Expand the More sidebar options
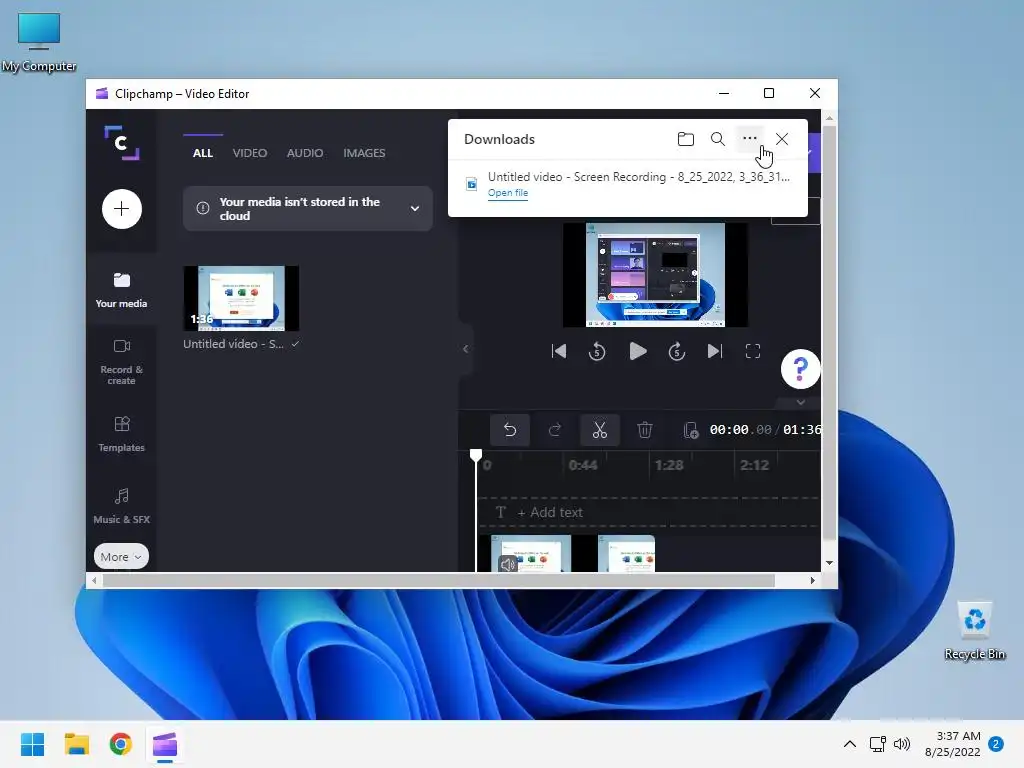Viewport: 1024px width, 768px height. coord(121,557)
